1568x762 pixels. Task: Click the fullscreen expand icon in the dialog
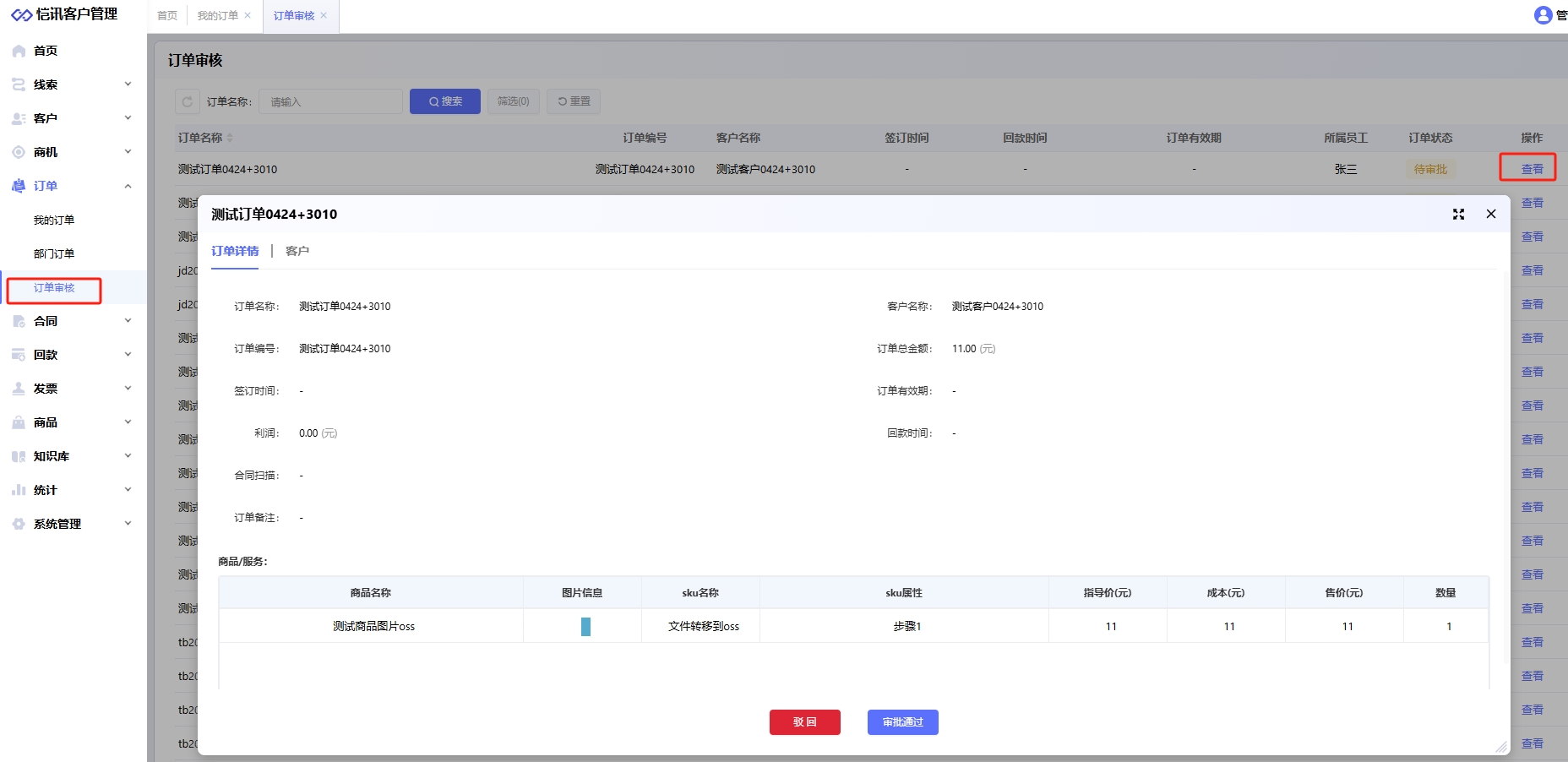[x=1458, y=215]
